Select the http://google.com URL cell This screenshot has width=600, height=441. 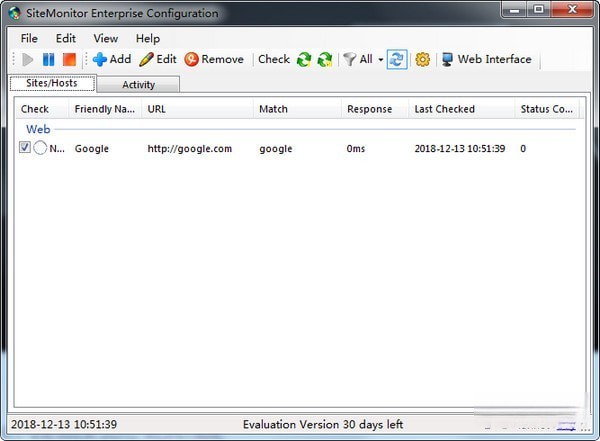tap(190, 149)
